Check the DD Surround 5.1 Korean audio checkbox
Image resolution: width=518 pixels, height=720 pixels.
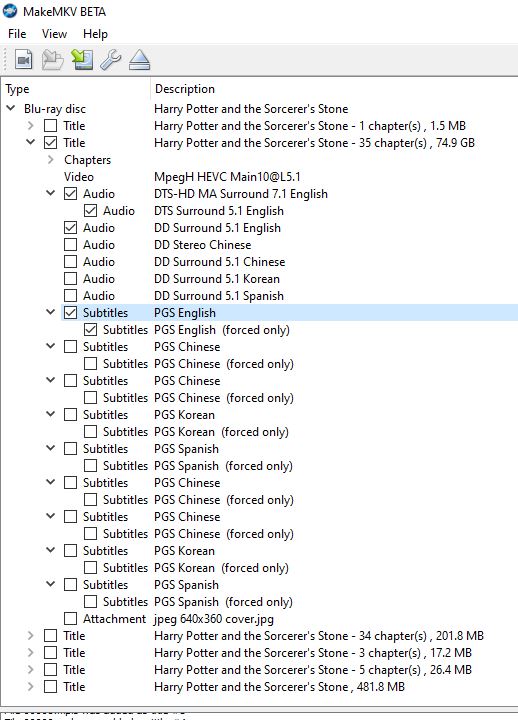pos(70,279)
